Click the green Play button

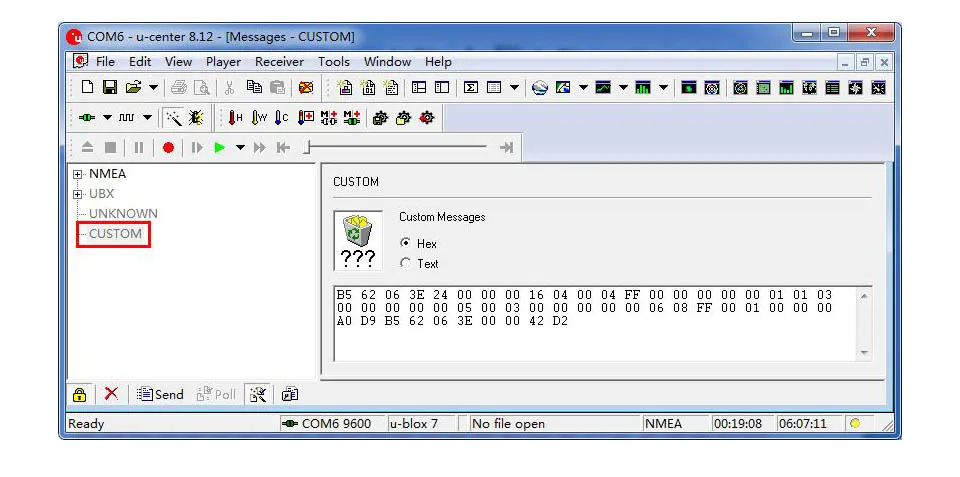220,148
